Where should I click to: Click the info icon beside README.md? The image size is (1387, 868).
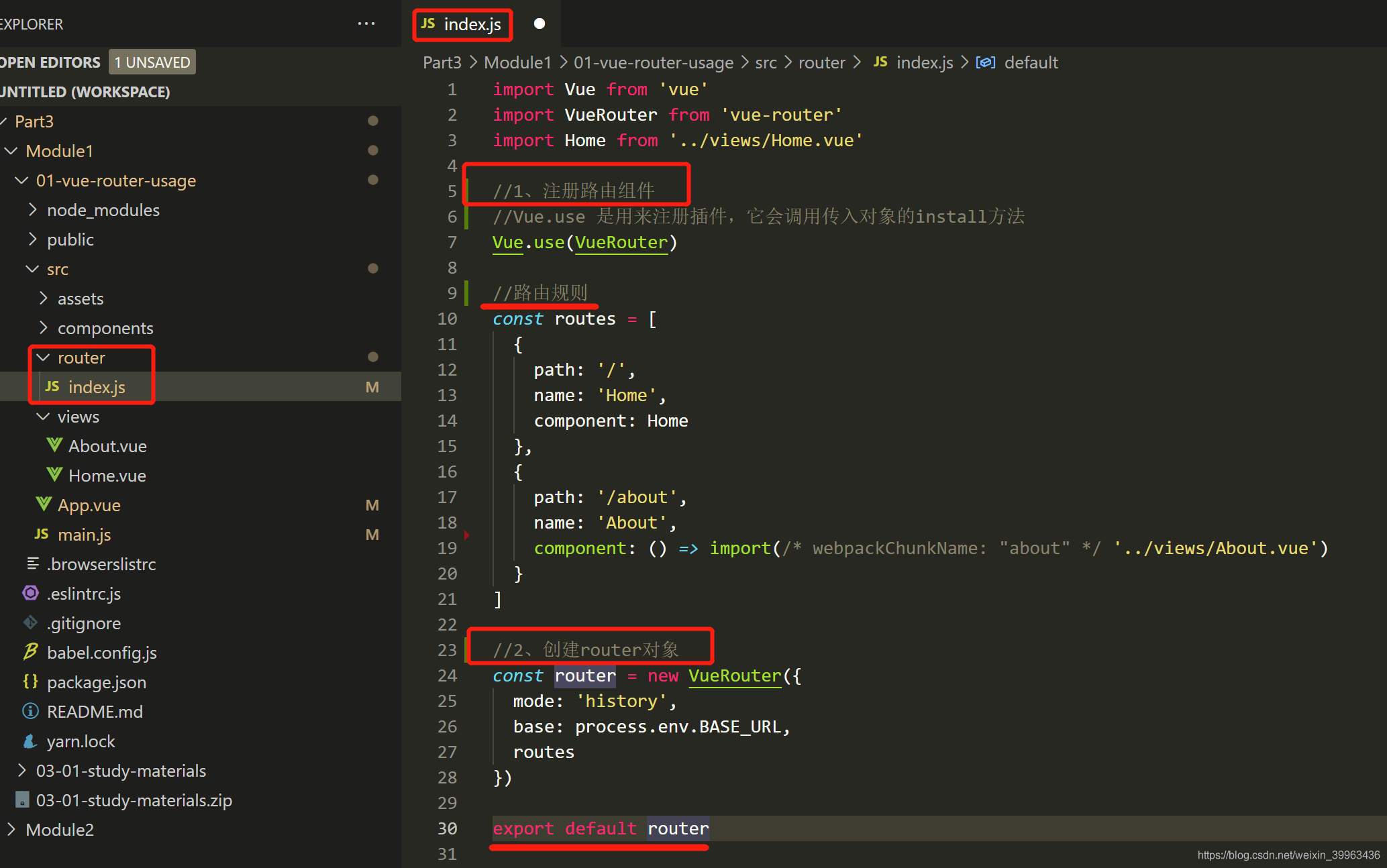pos(31,711)
